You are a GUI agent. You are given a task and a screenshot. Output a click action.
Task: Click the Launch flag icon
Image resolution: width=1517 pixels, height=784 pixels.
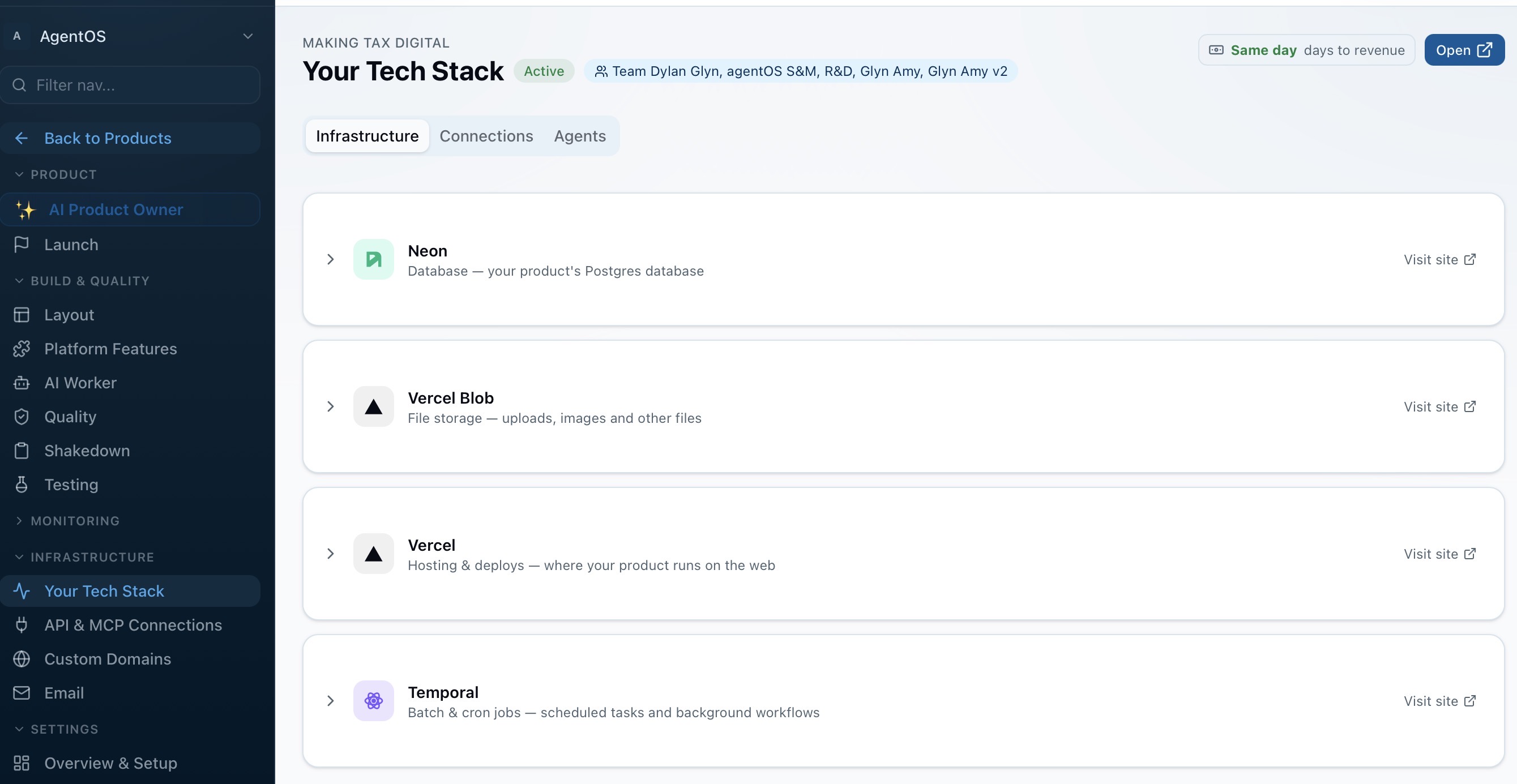click(x=21, y=245)
